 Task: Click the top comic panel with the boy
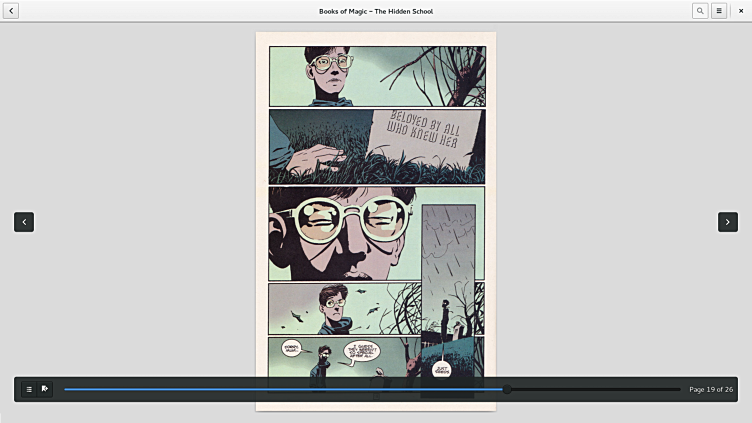[376, 76]
